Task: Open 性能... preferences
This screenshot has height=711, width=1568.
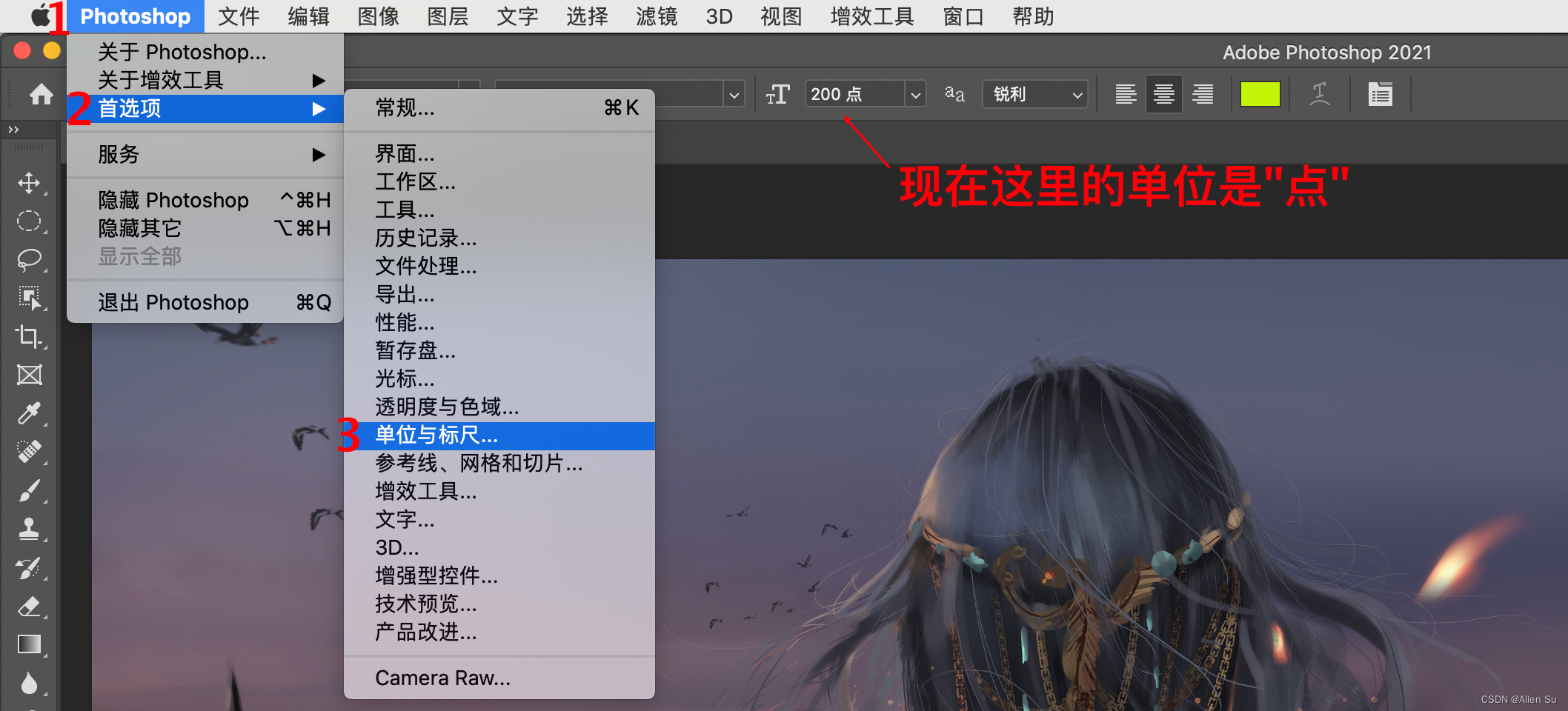Action: click(x=499, y=322)
